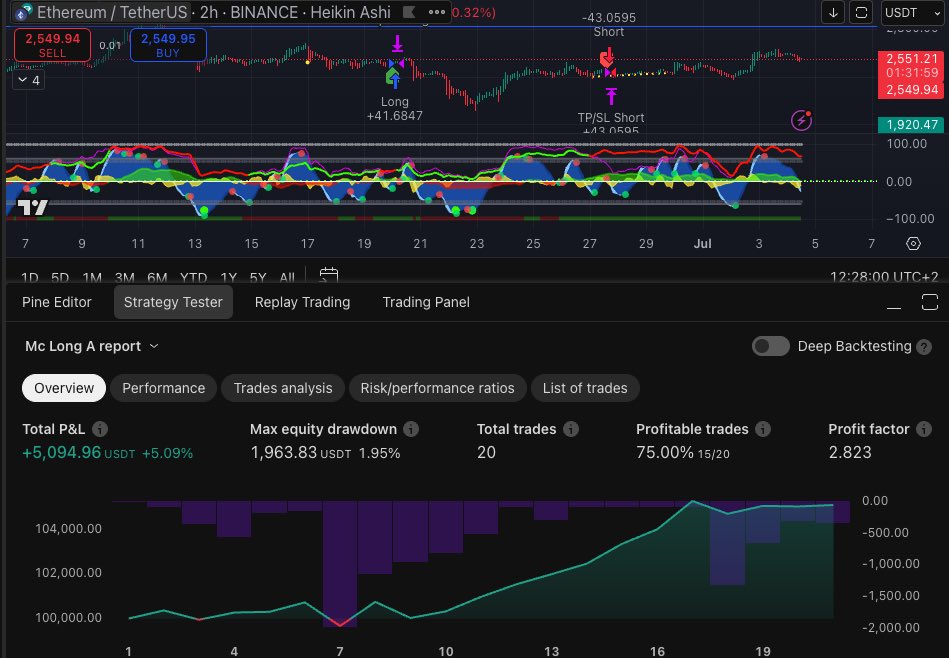Maximize the Strategy Tester panel
The height and width of the screenshot is (658, 949).
930,301
